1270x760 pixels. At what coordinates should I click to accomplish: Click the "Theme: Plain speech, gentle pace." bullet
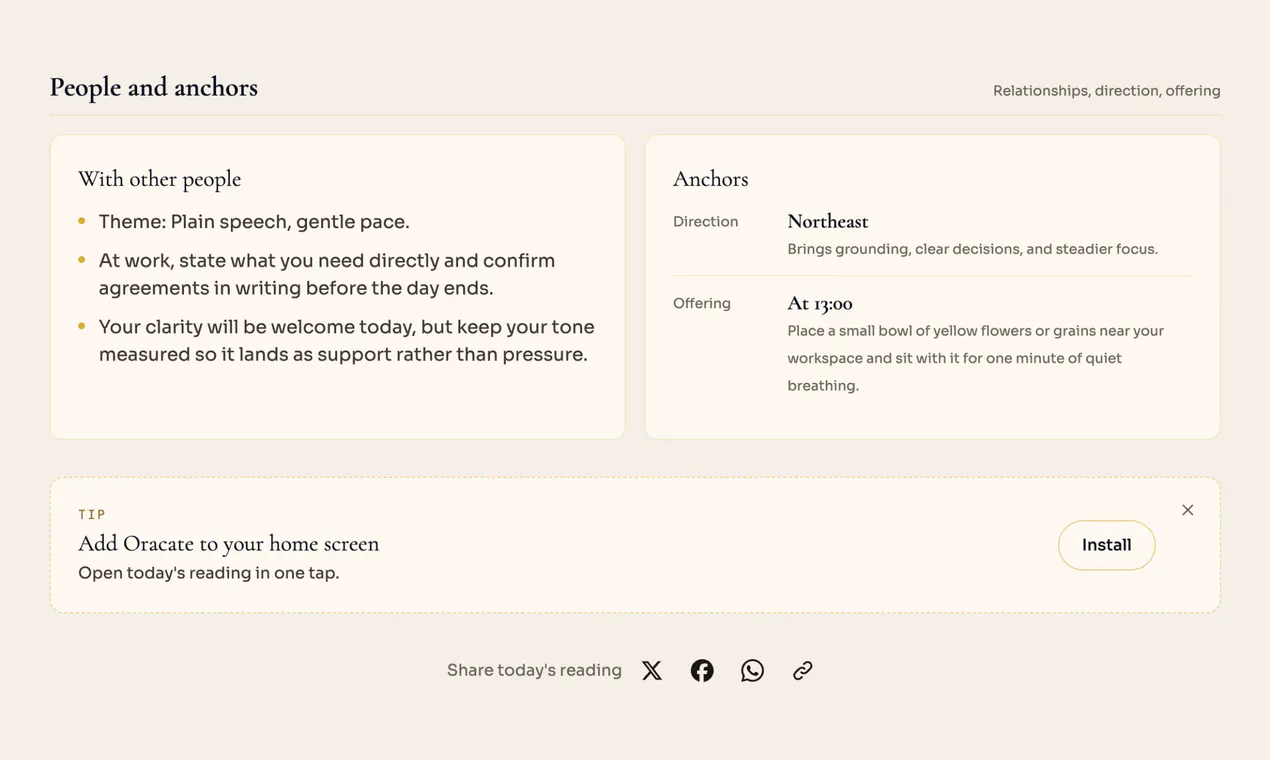click(x=254, y=222)
